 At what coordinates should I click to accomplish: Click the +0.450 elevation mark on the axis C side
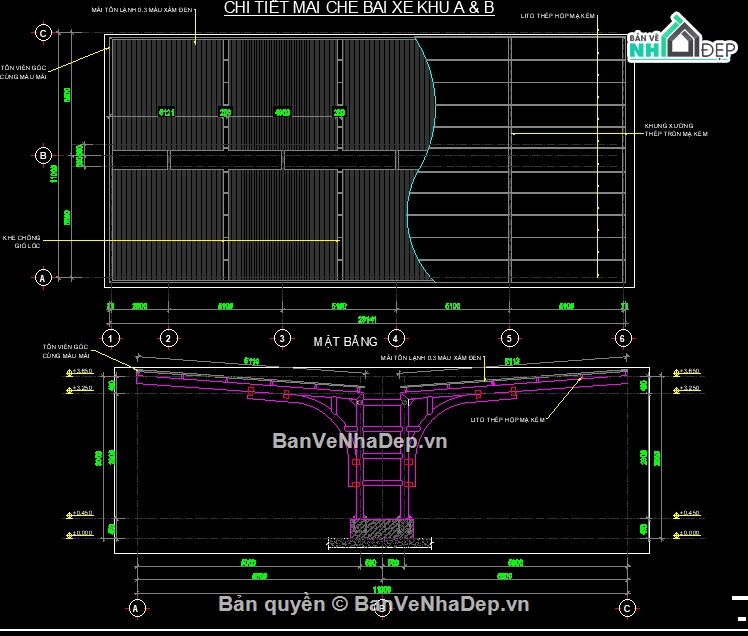click(x=686, y=514)
